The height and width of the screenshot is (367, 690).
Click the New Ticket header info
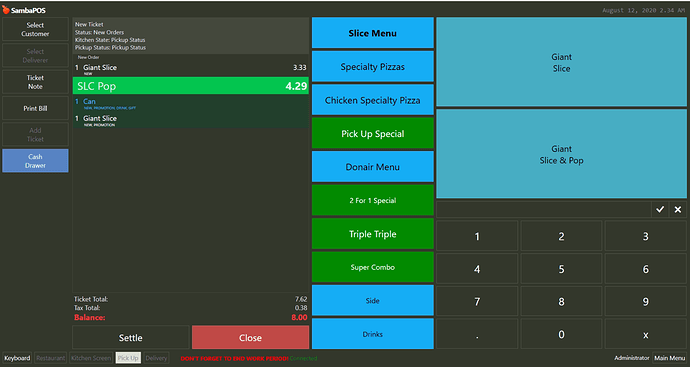coord(191,36)
